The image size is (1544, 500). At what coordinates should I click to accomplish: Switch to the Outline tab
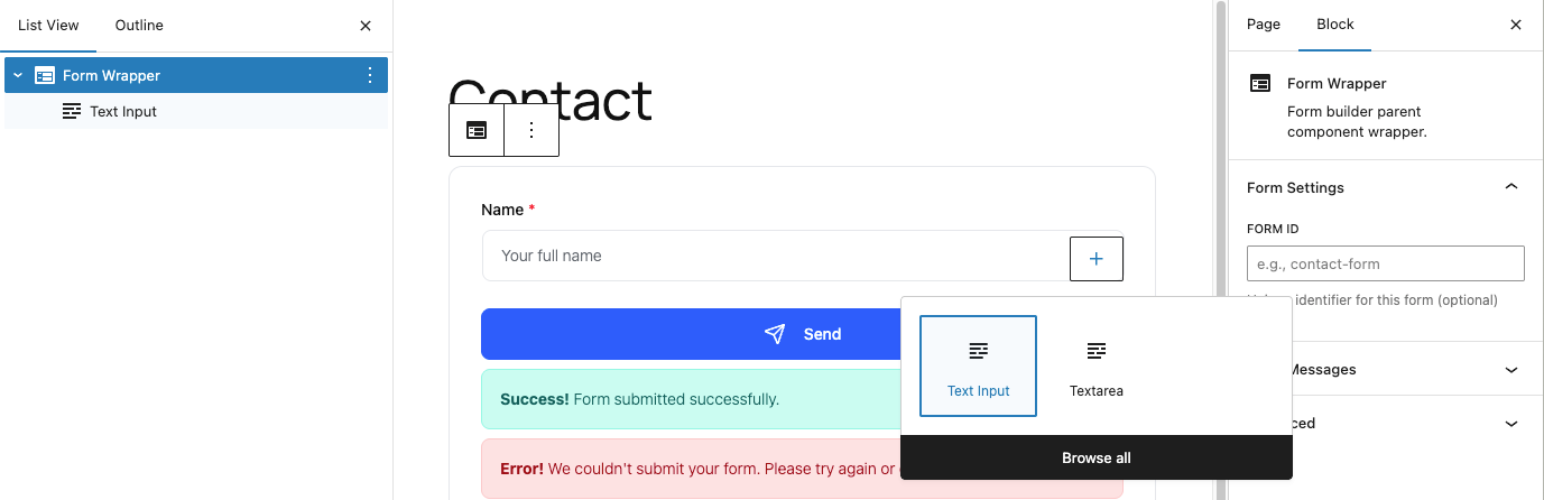(139, 25)
